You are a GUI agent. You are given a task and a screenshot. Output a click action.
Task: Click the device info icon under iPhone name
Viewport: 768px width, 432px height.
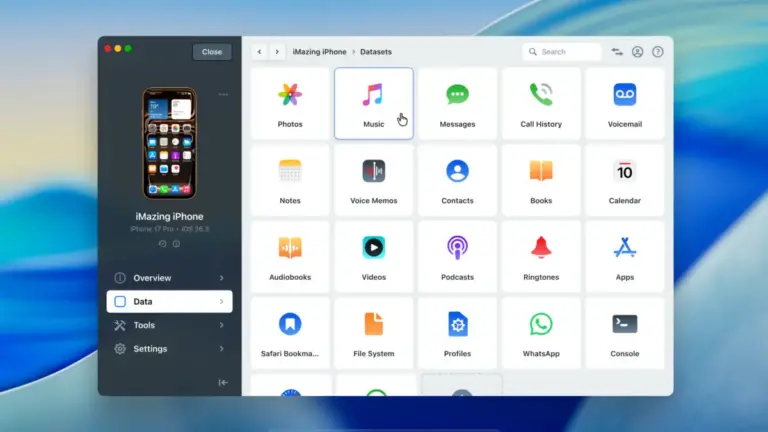pyautogui.click(x=176, y=243)
